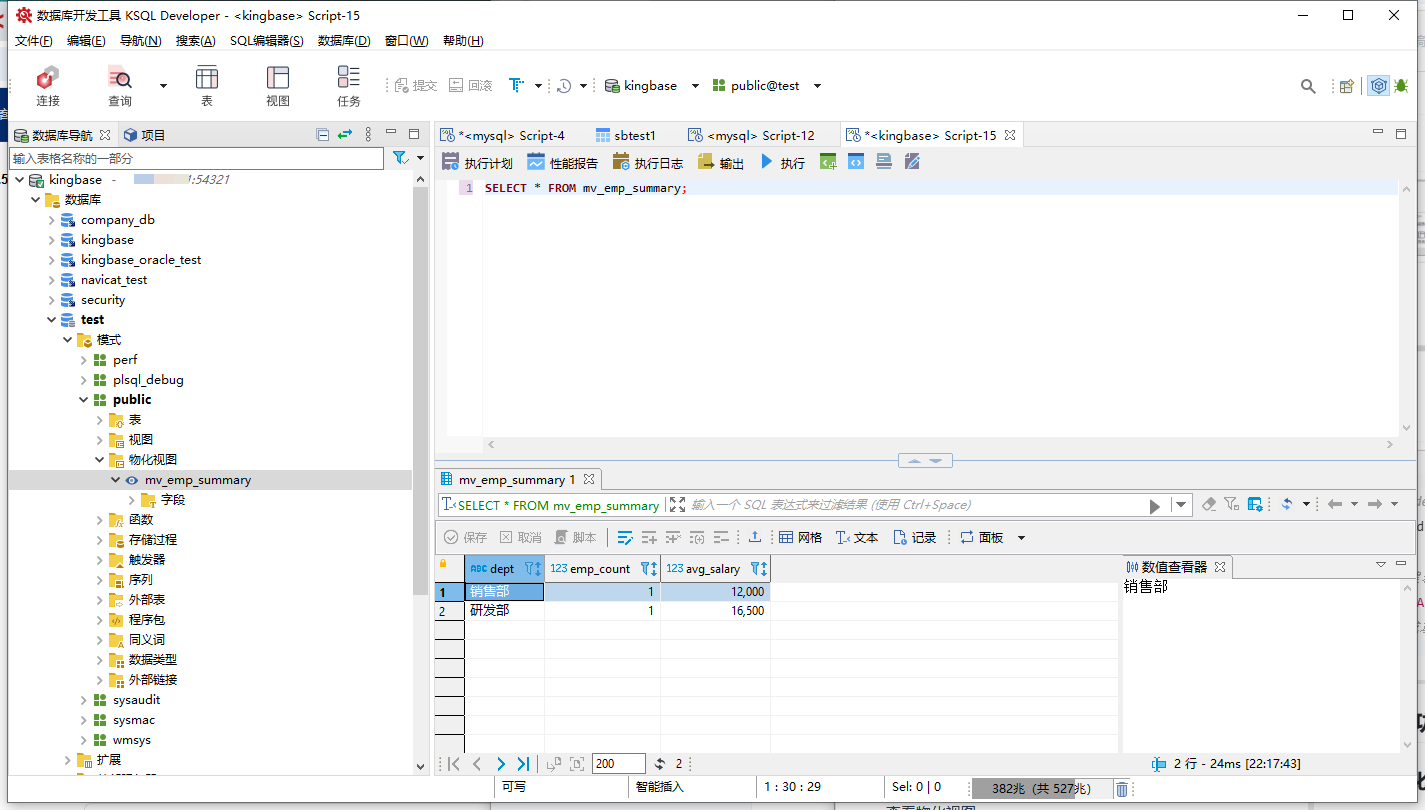Switch to the 项目 (project) tab
This screenshot has width=1425, height=810.
point(144,135)
